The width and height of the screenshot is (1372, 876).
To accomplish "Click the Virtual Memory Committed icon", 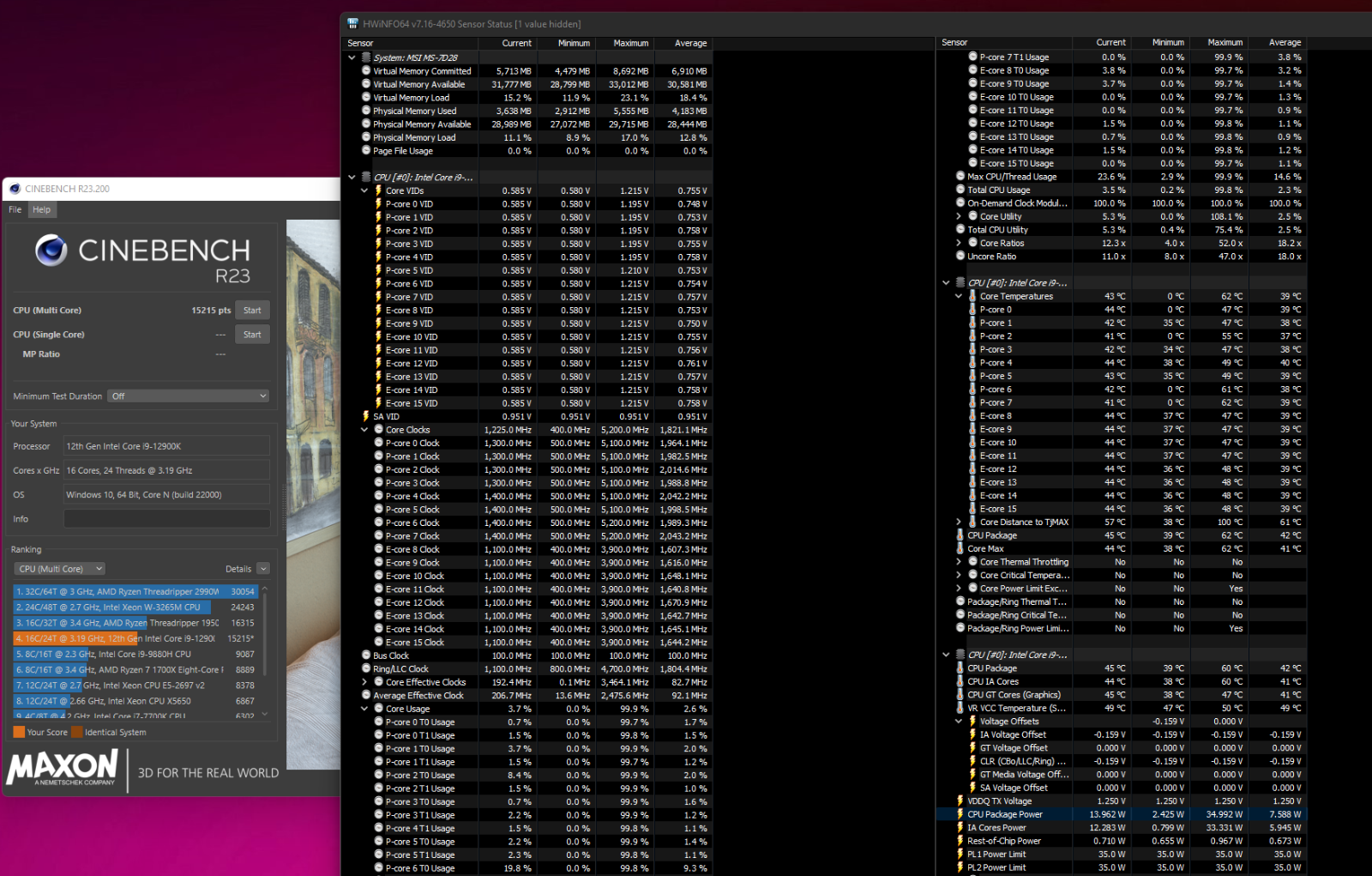I will (366, 71).
